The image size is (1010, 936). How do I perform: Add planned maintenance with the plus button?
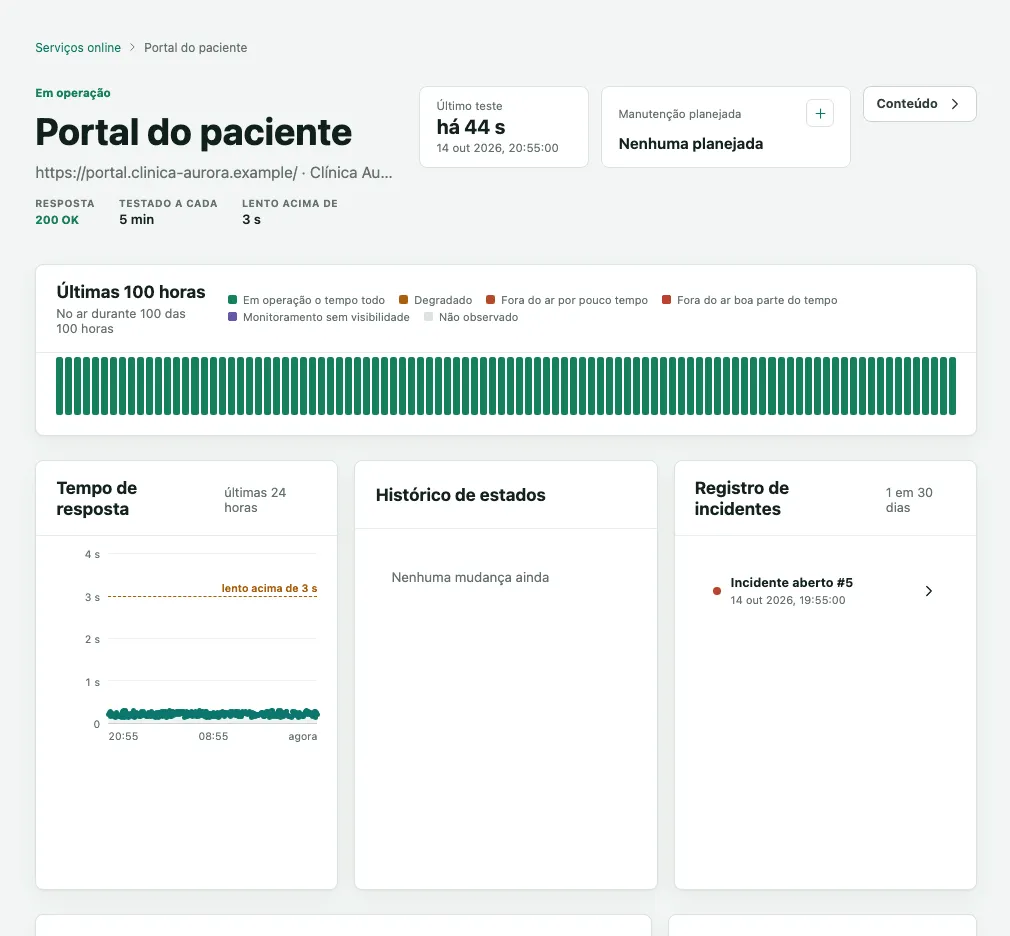(x=820, y=113)
